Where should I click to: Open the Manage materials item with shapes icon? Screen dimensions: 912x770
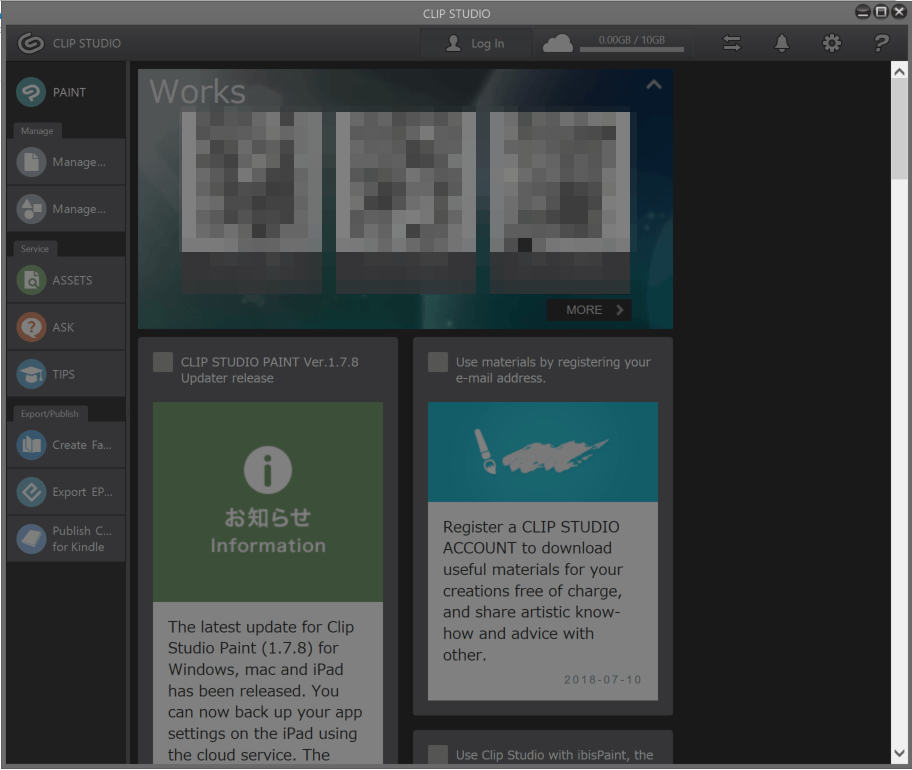click(66, 209)
